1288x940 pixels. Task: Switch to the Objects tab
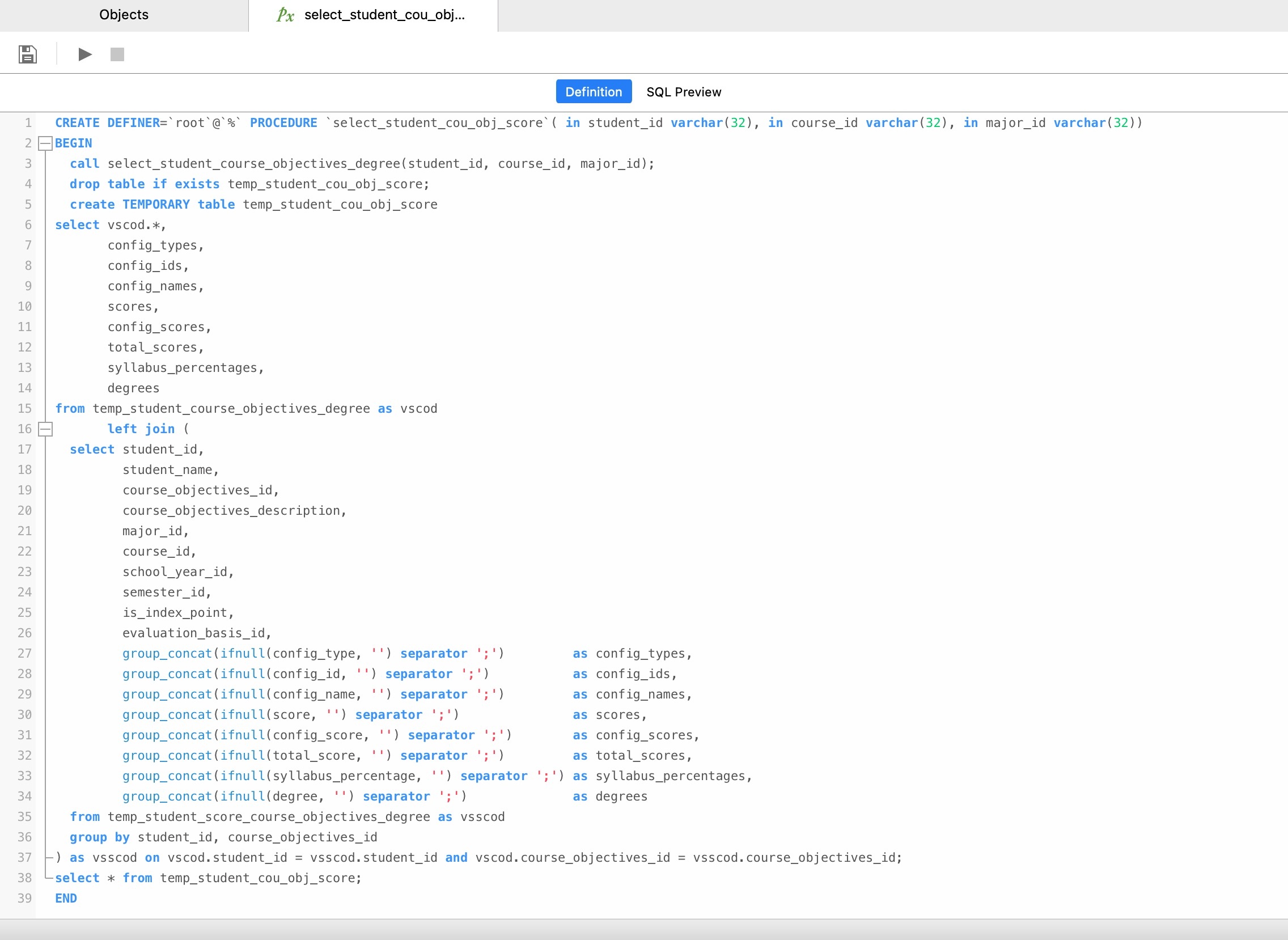click(124, 15)
